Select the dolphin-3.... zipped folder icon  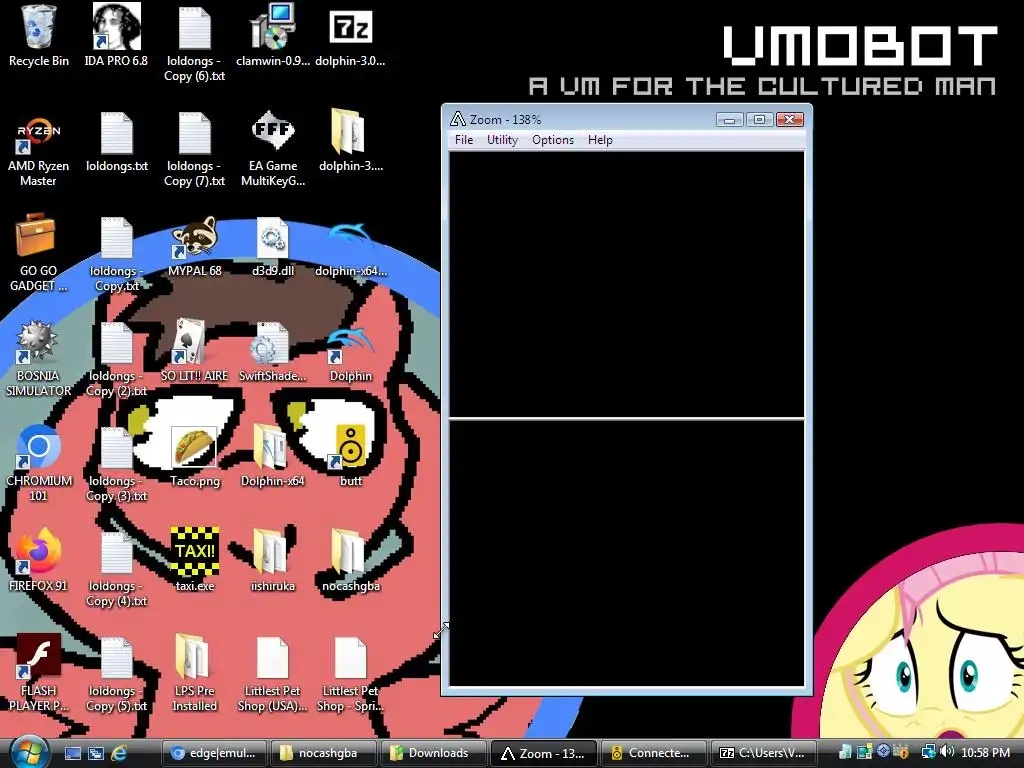(x=350, y=142)
